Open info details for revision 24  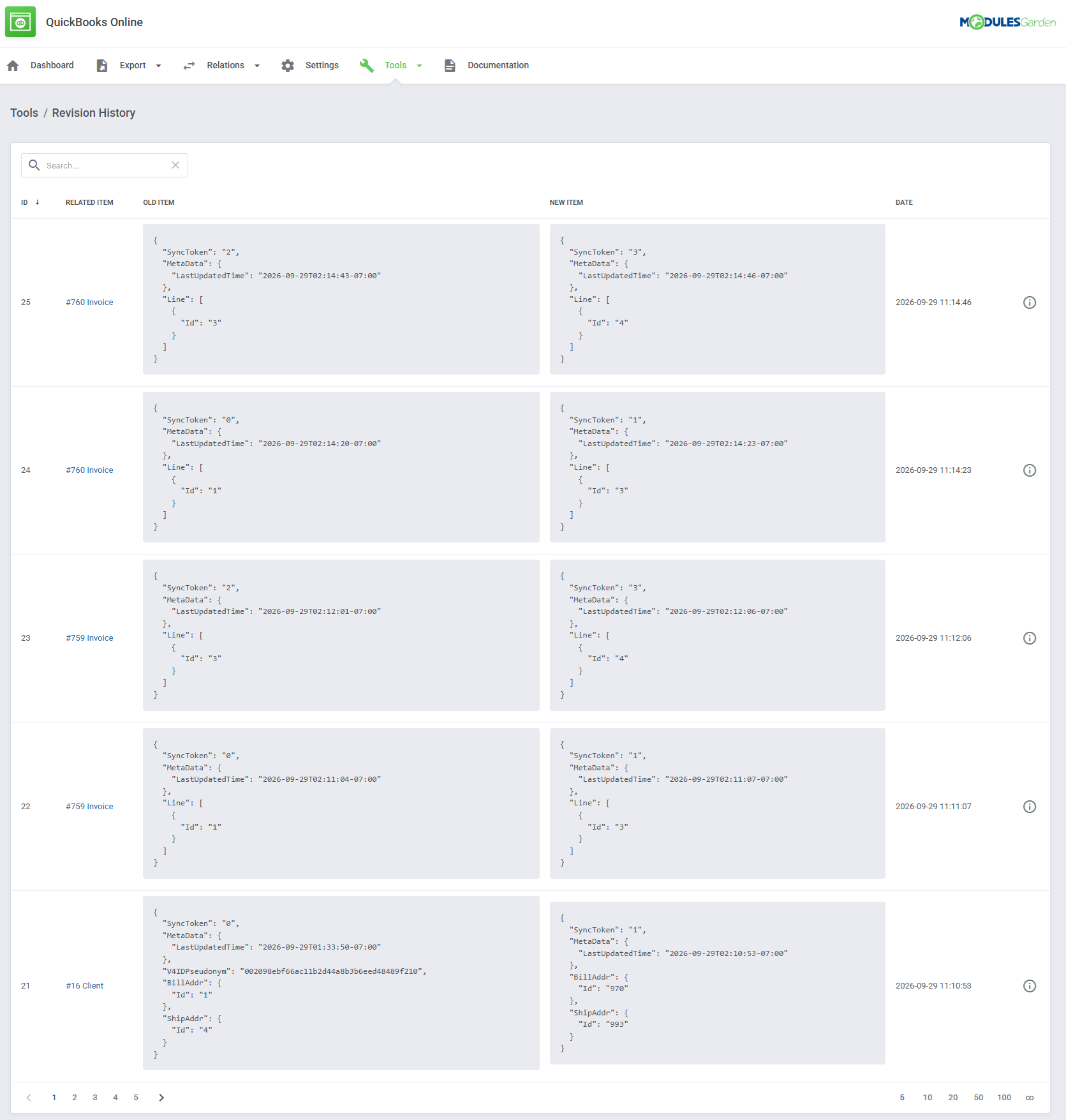(1030, 470)
